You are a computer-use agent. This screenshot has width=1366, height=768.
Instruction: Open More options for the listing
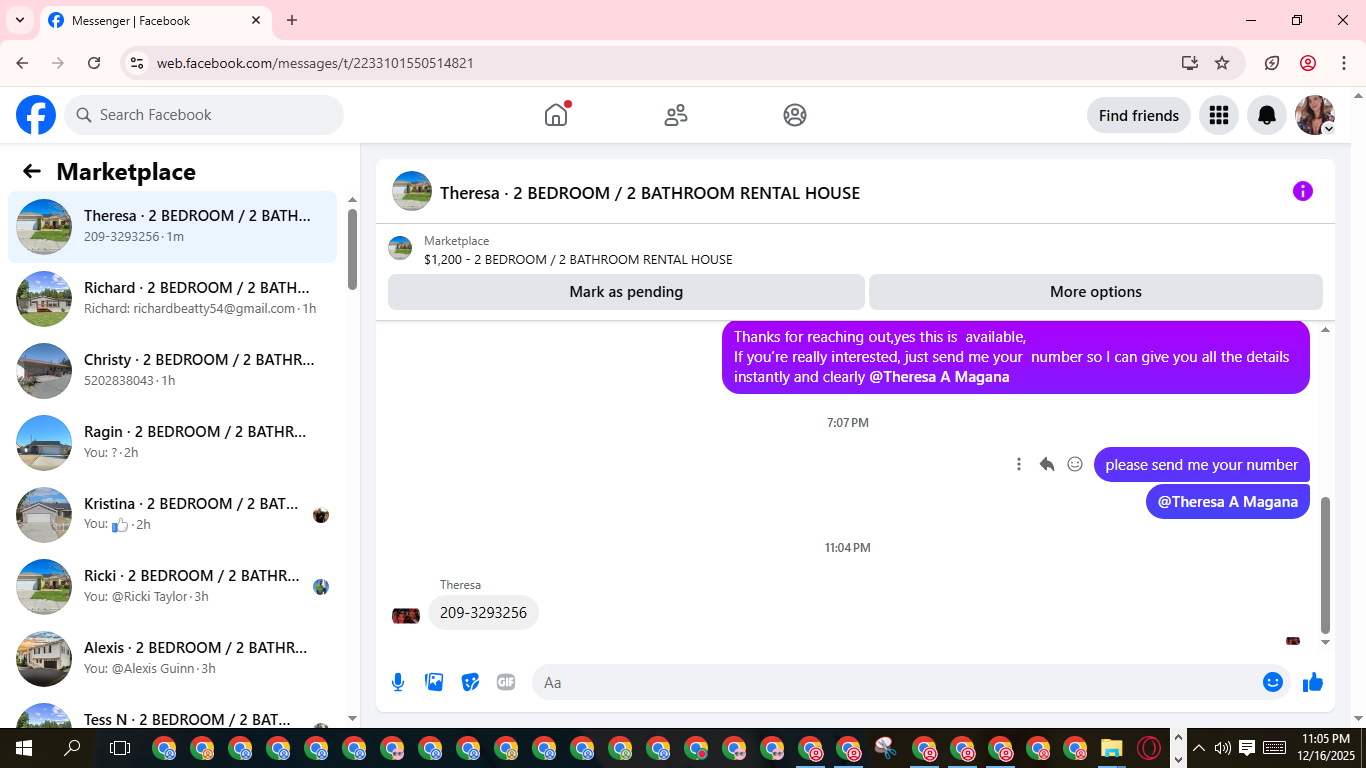[x=1096, y=292]
